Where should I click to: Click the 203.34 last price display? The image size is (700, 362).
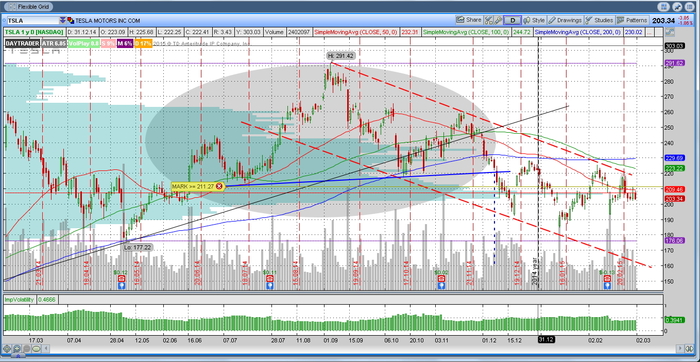(x=663, y=20)
